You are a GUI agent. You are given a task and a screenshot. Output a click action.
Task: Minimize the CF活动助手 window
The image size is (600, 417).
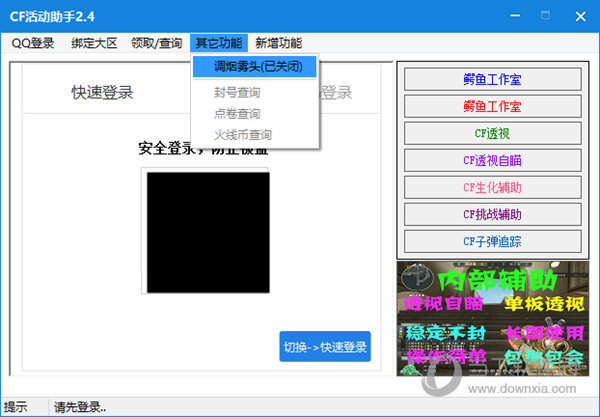(x=515, y=16)
